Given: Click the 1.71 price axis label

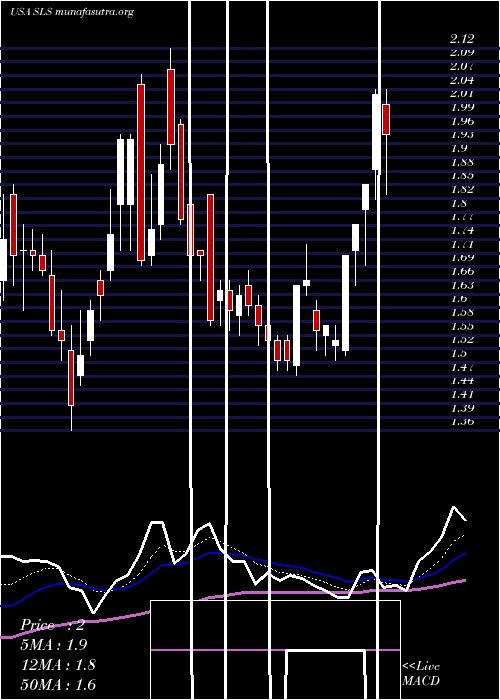Looking at the screenshot, I should (x=462, y=244).
